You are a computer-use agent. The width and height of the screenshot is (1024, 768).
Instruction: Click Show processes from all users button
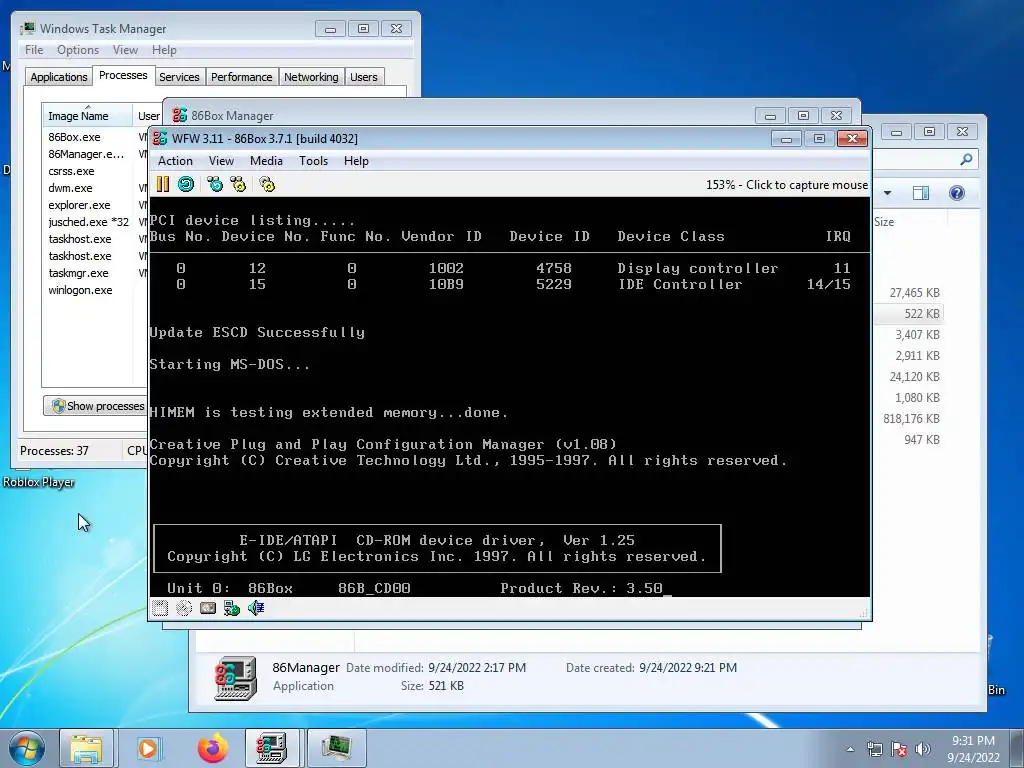click(x=97, y=406)
